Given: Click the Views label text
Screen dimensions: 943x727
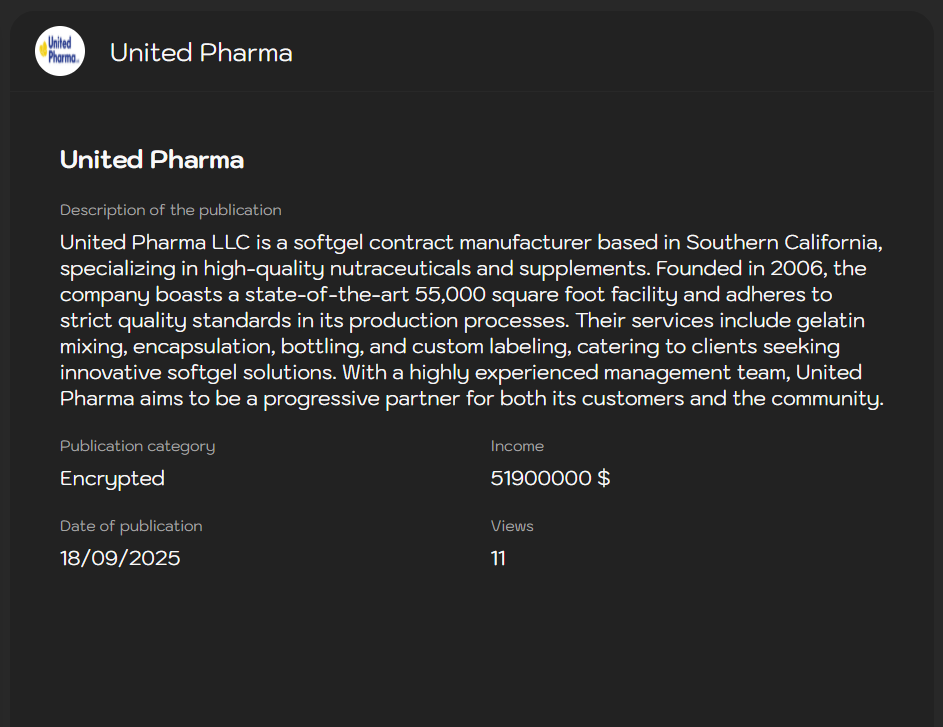Looking at the screenshot, I should click(512, 525).
